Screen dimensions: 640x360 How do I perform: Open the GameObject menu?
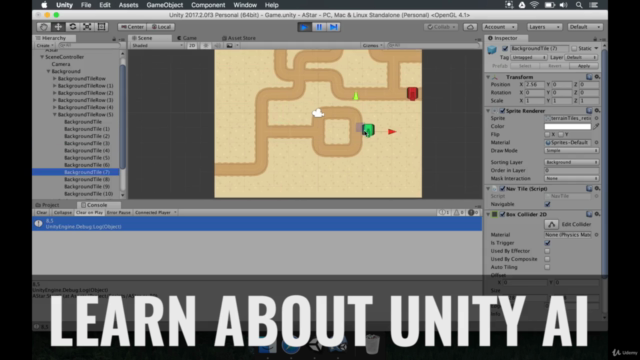click(164, 5)
